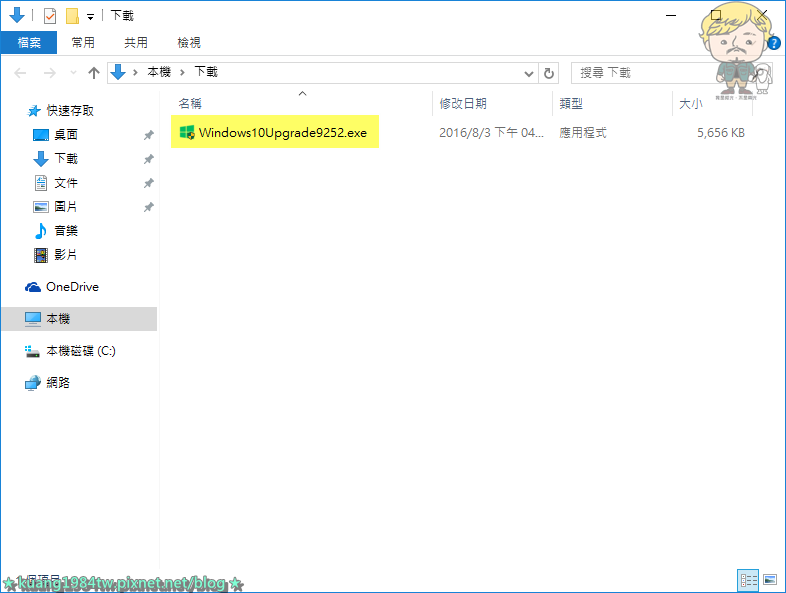Switch to details view in status bar
Screen dimensions: 786x593
coord(748,580)
